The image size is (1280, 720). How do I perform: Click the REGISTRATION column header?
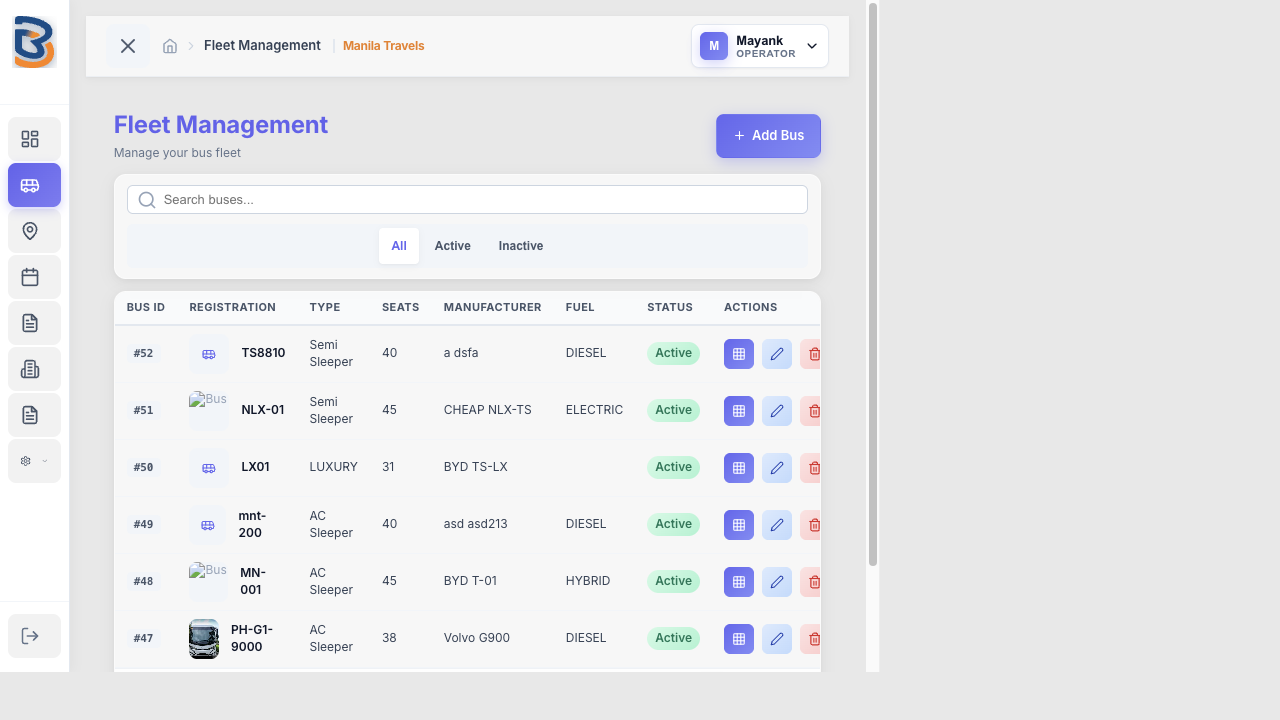(232, 307)
